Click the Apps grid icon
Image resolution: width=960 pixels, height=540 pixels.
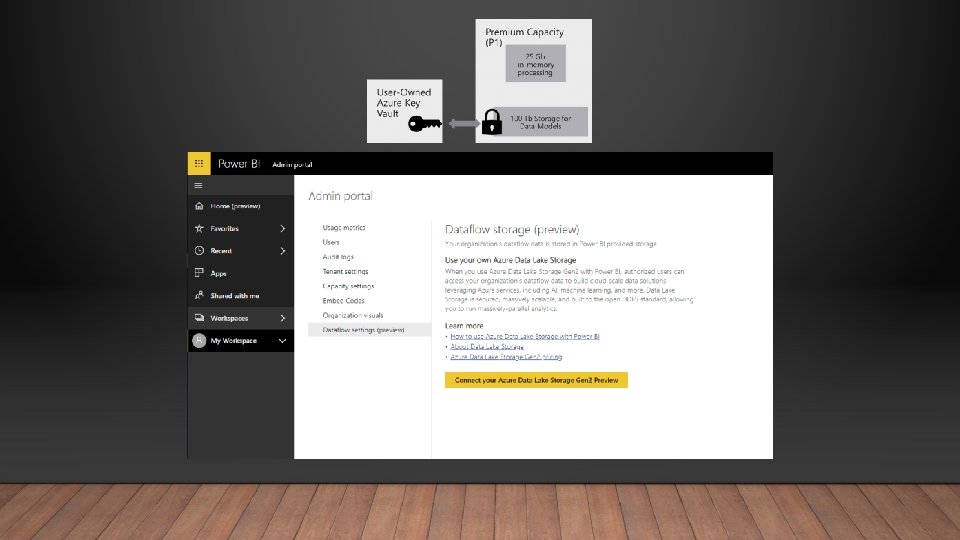pos(199,273)
